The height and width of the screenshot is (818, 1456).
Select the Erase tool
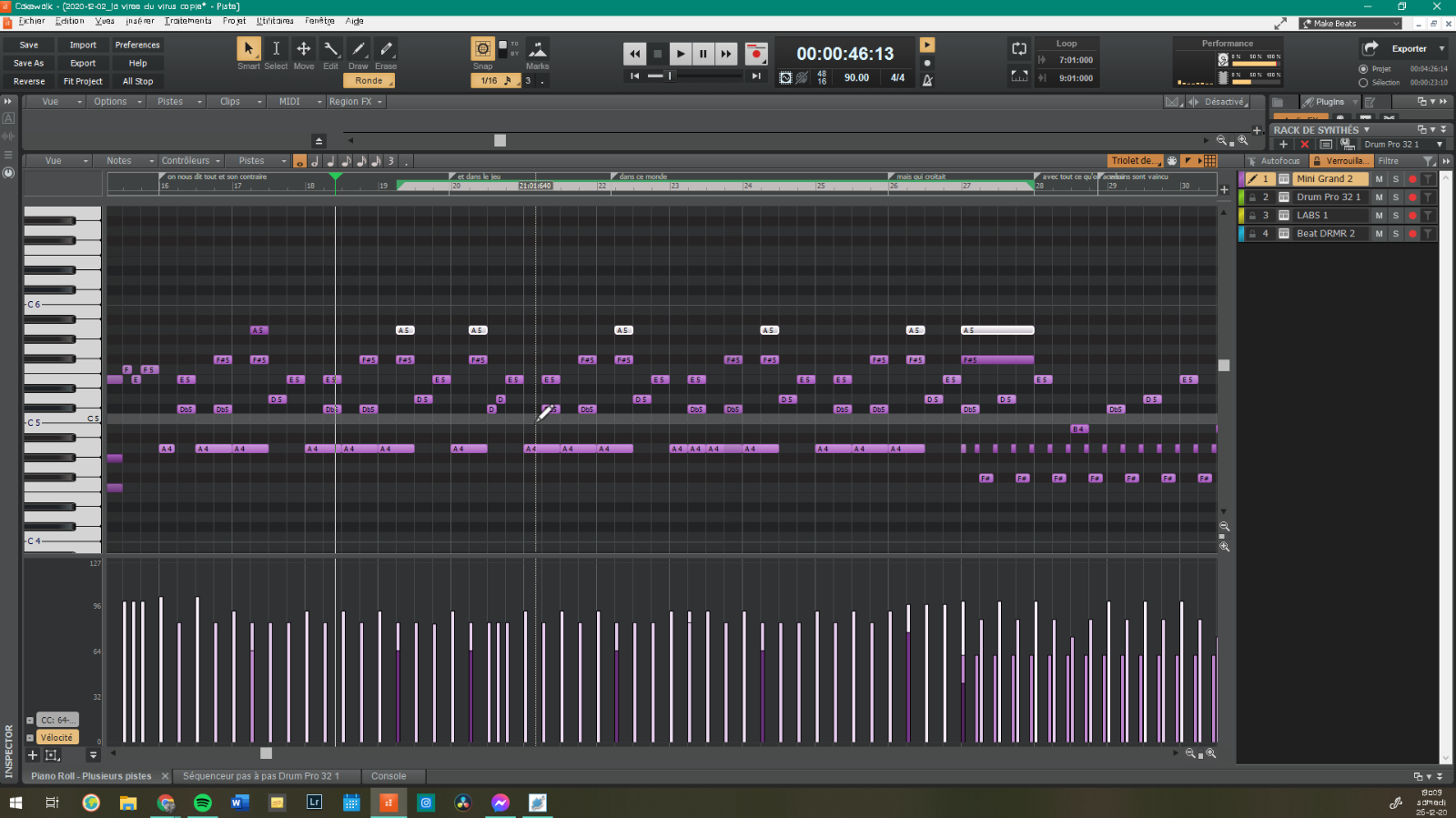pyautogui.click(x=386, y=49)
